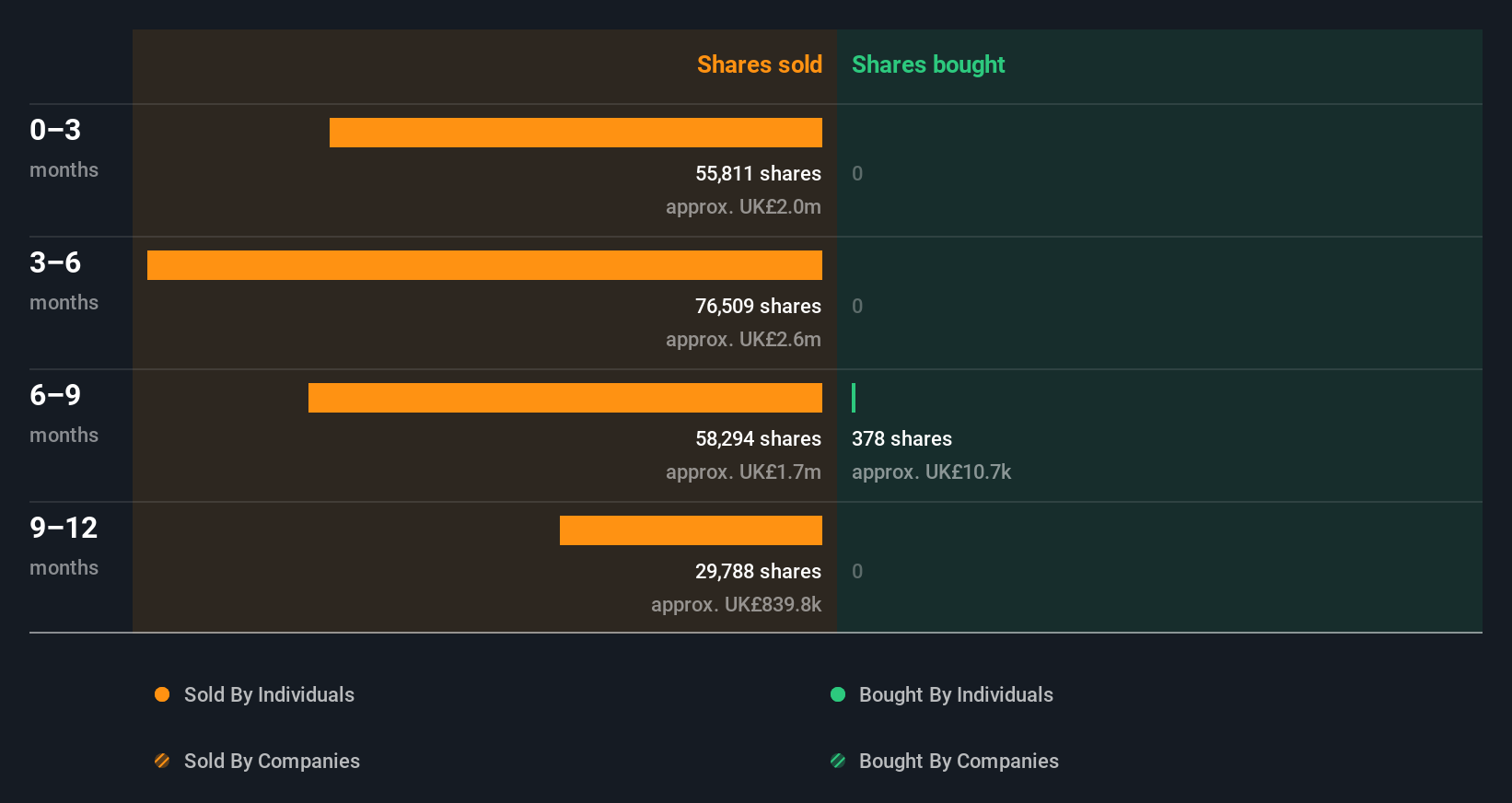Screen dimensions: 1512x803
Task: Click the approx. UK£10.7k amount
Action: 931,471
